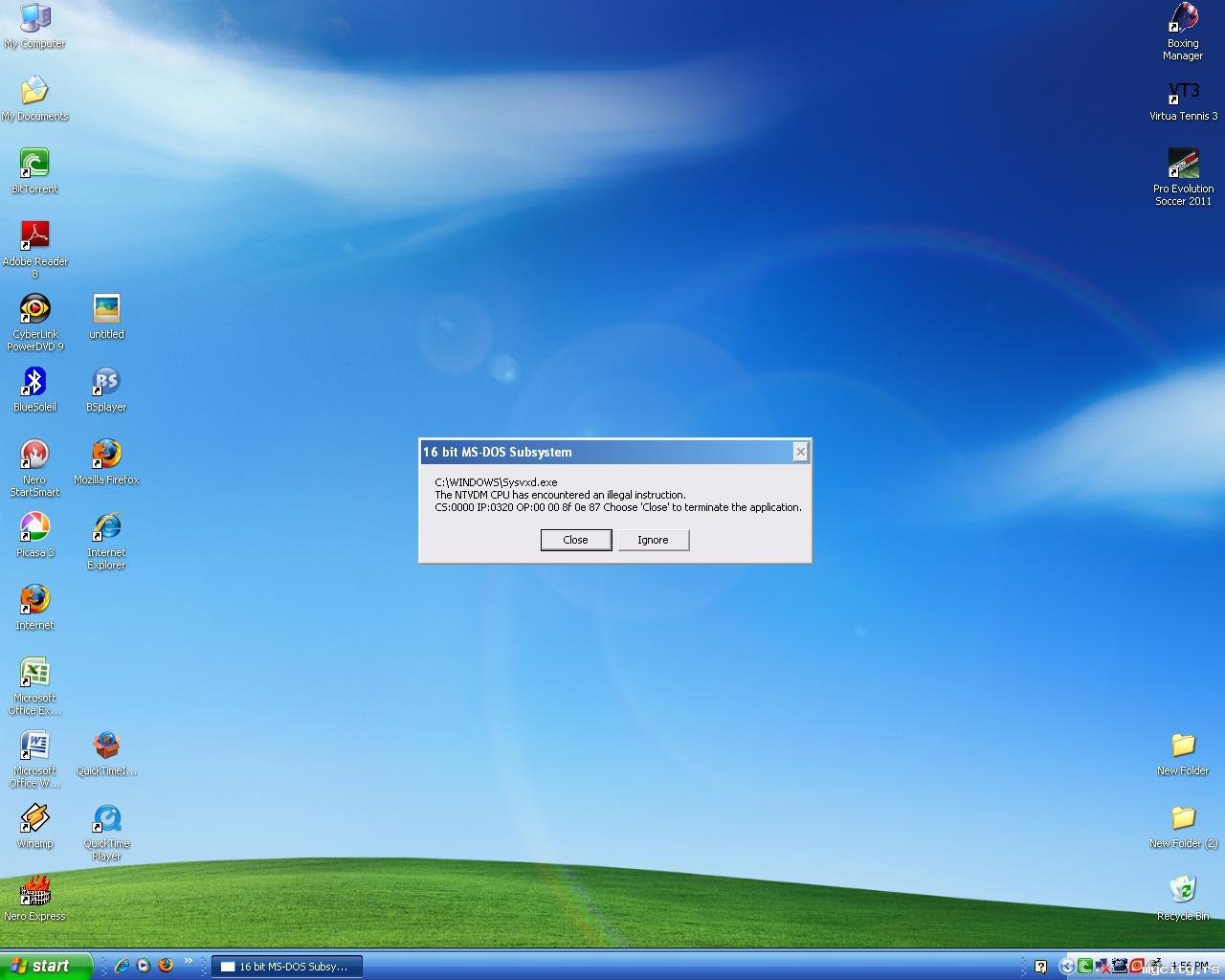The height and width of the screenshot is (980, 1225).
Task: Dismiss the dialog with the title bar X button
Action: (800, 452)
